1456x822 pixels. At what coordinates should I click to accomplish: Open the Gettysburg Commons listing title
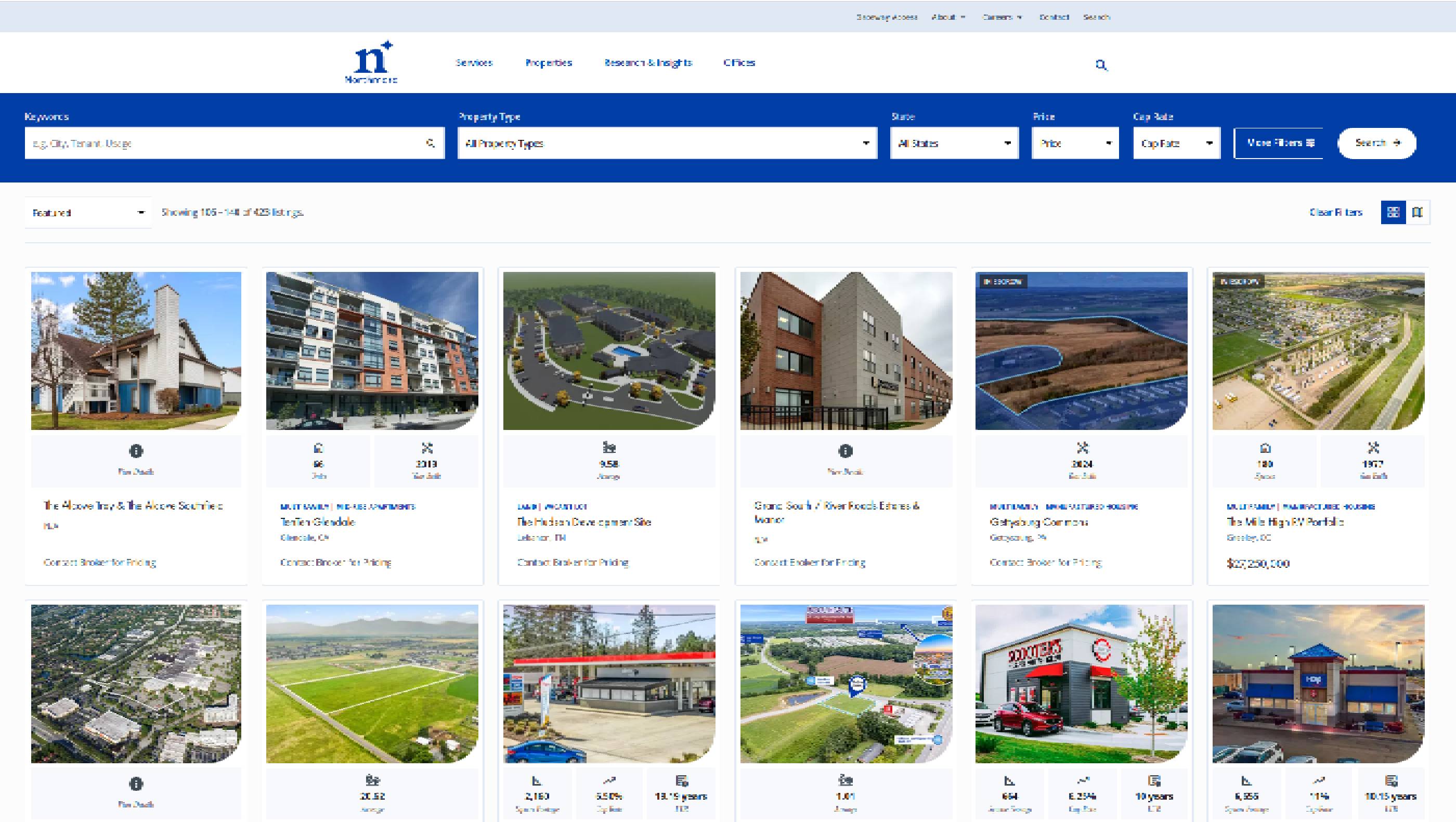click(x=1039, y=521)
